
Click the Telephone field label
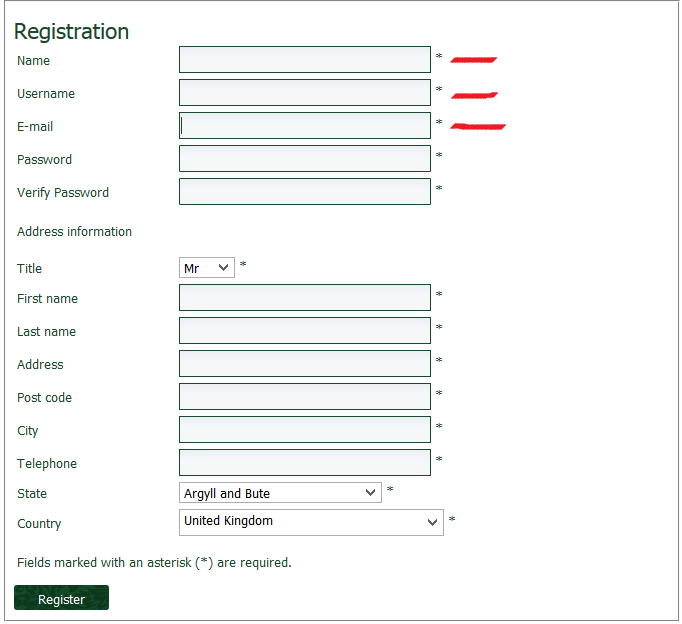[47, 463]
